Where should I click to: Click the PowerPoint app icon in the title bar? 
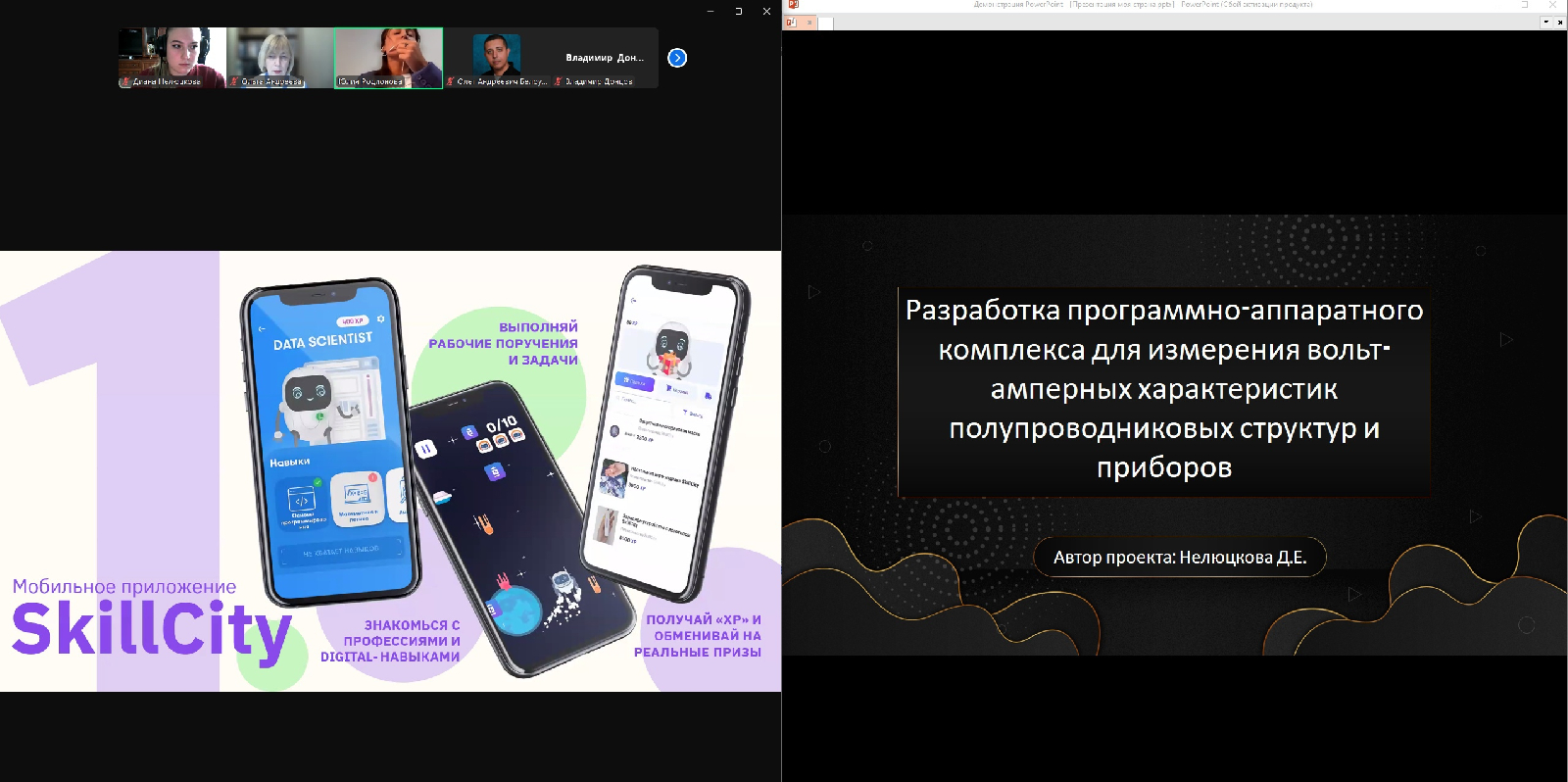793,5
